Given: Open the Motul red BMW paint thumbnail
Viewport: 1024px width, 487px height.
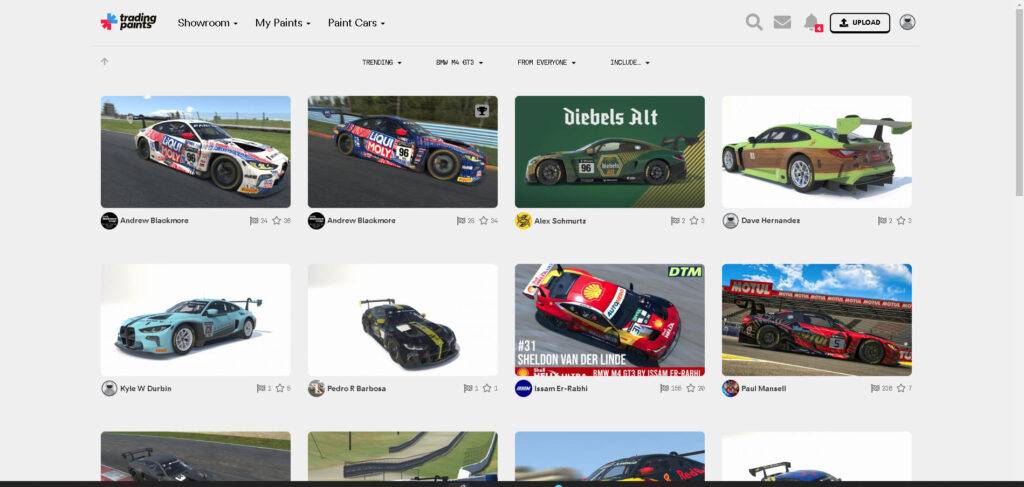Looking at the screenshot, I should click(x=816, y=320).
